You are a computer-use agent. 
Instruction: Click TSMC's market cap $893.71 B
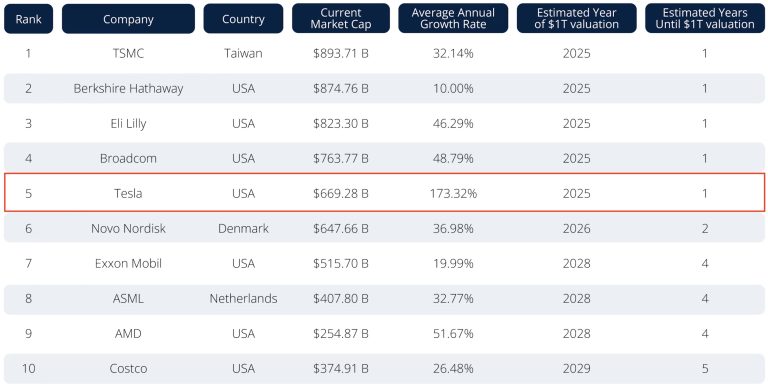(341, 53)
